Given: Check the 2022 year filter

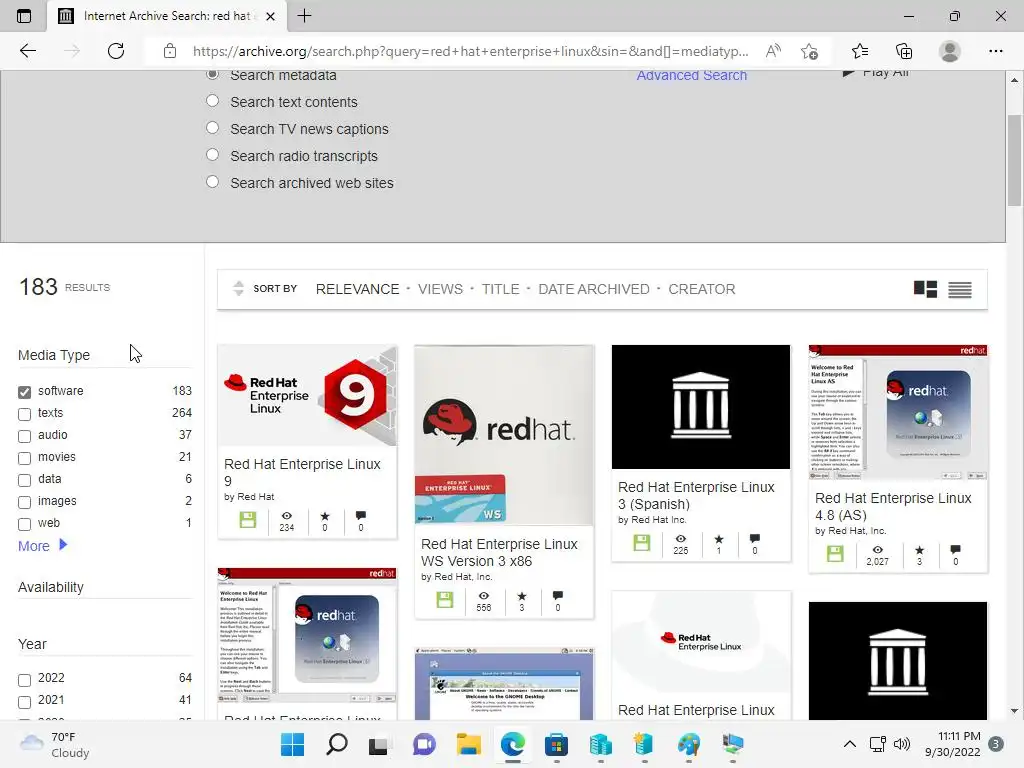Looking at the screenshot, I should (24, 680).
